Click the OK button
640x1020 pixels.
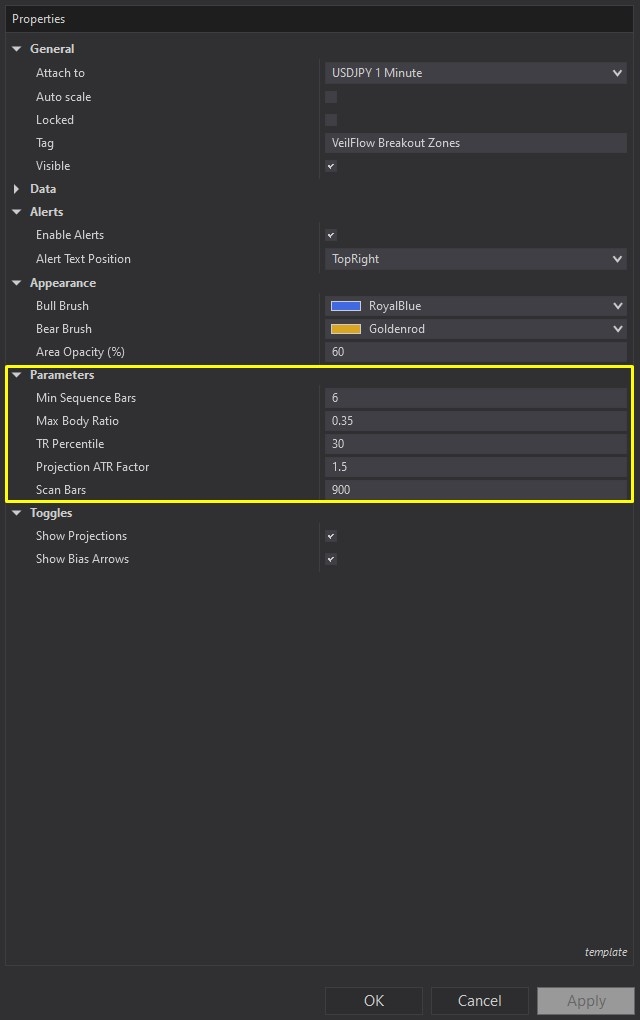click(373, 1001)
